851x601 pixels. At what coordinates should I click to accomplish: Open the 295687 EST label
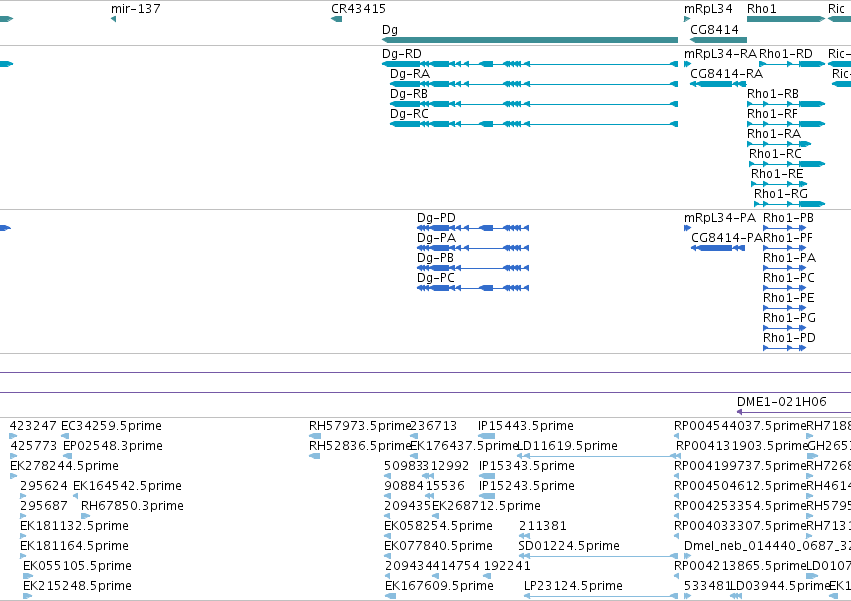click(x=44, y=507)
